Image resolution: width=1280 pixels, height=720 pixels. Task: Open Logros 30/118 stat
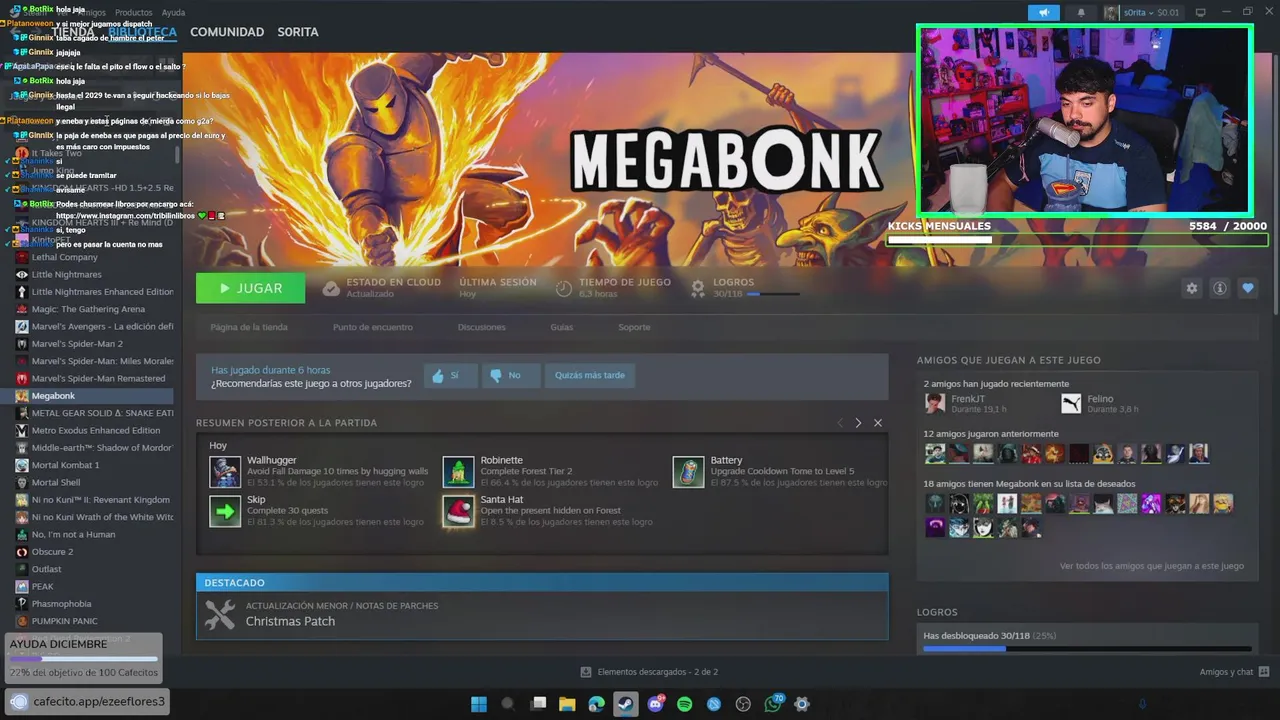tap(745, 288)
